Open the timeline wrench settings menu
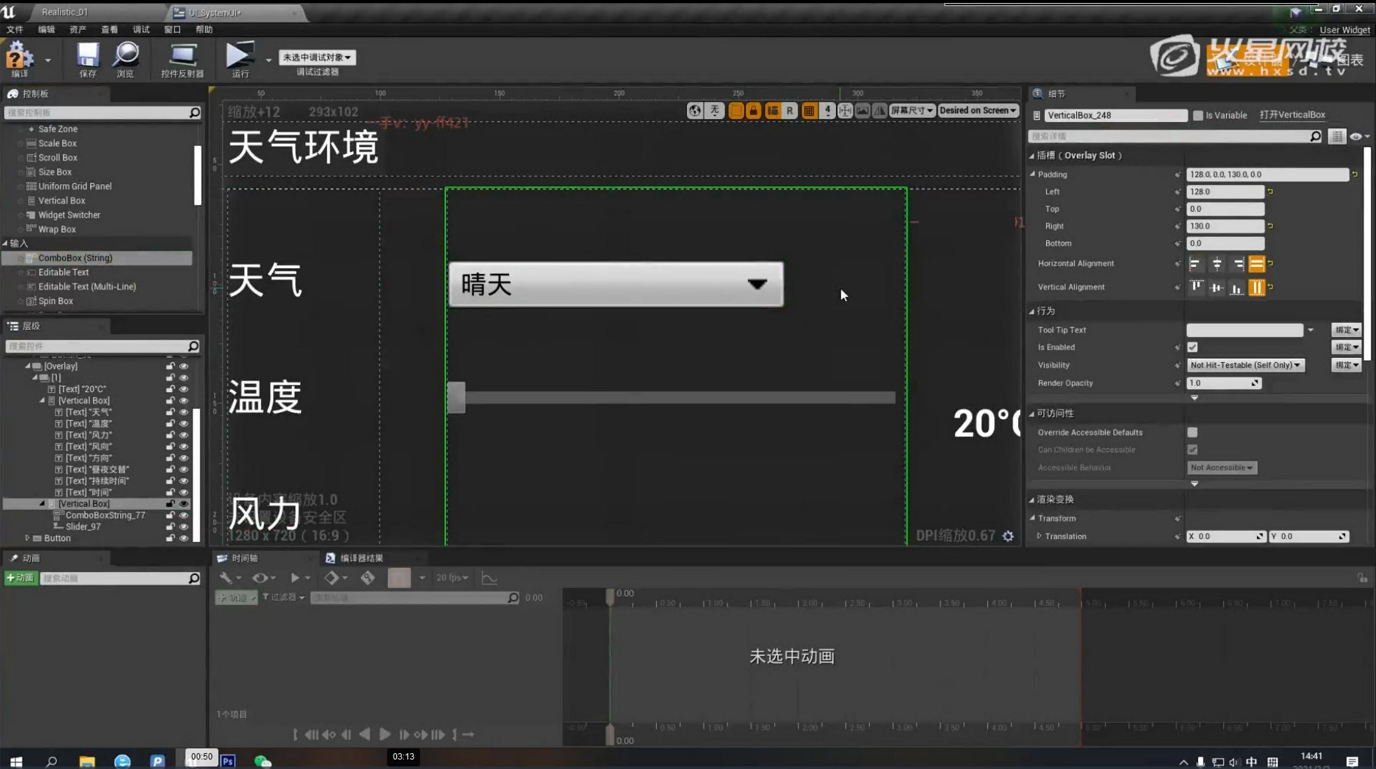Screen dimensions: 1376x769 pyautogui.click(x=229, y=578)
